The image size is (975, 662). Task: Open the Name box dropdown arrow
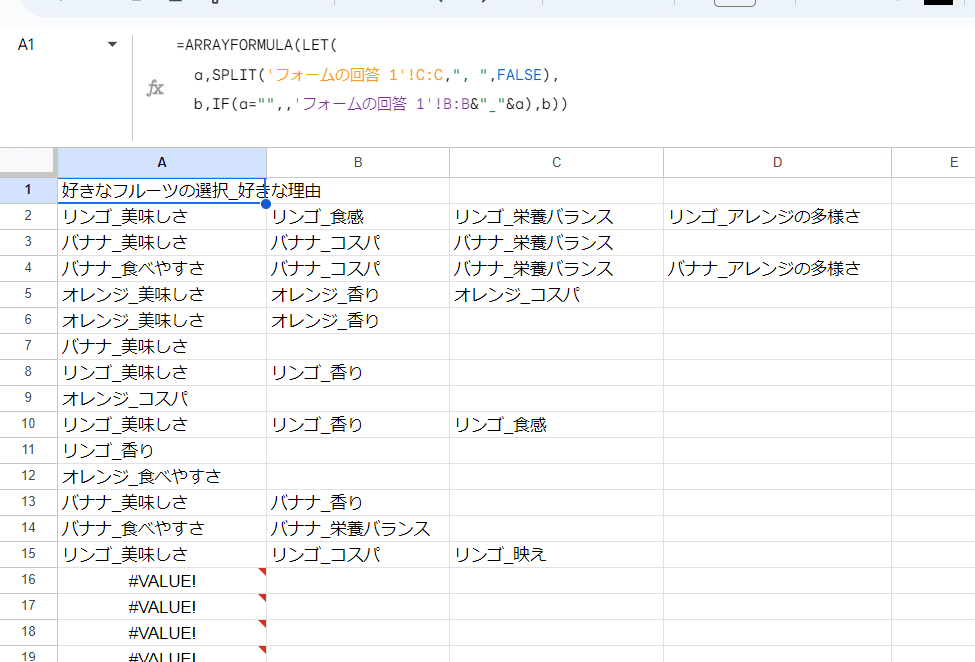tap(112, 45)
